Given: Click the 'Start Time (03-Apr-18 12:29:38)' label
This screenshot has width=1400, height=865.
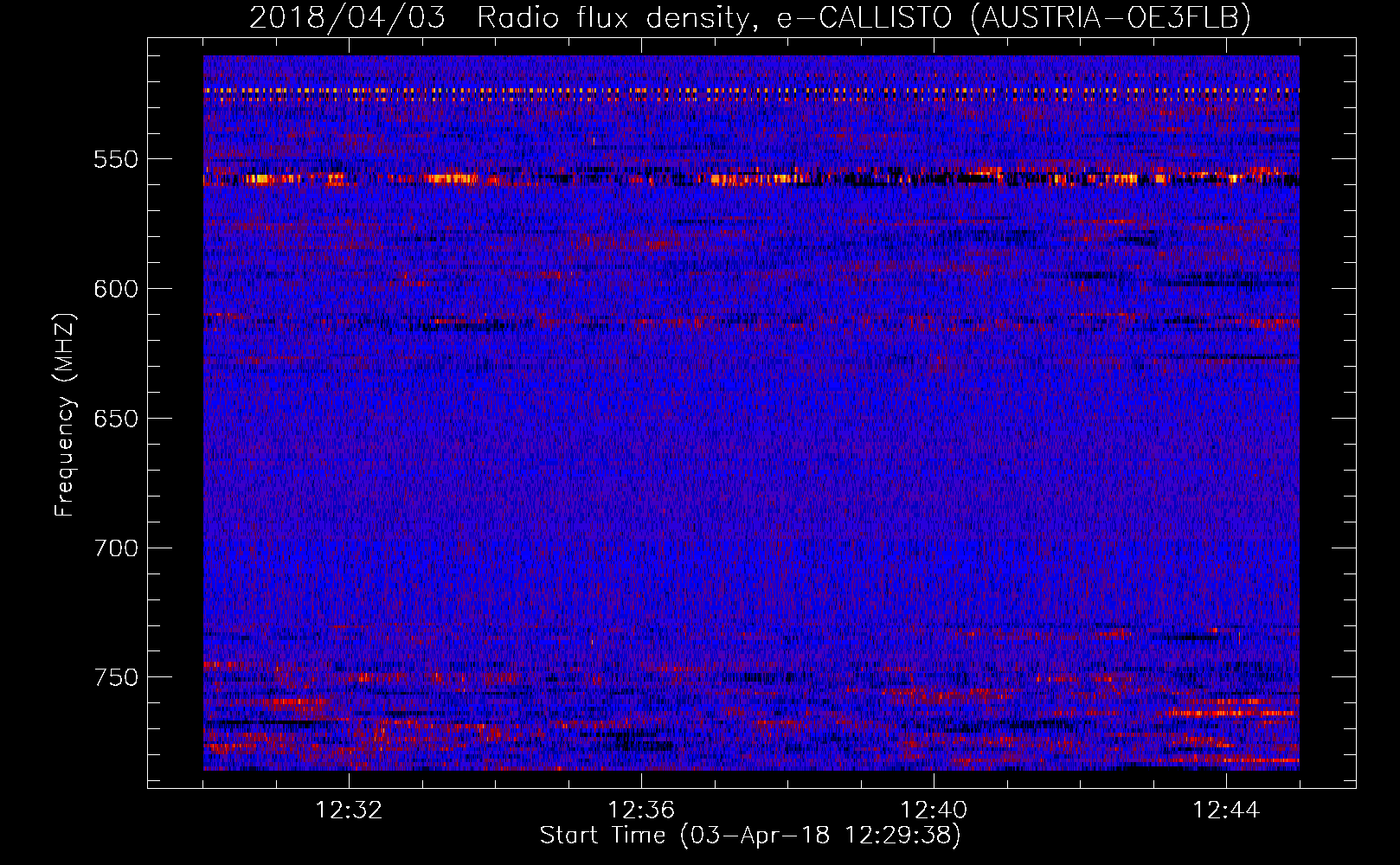Looking at the screenshot, I should click(x=750, y=836).
